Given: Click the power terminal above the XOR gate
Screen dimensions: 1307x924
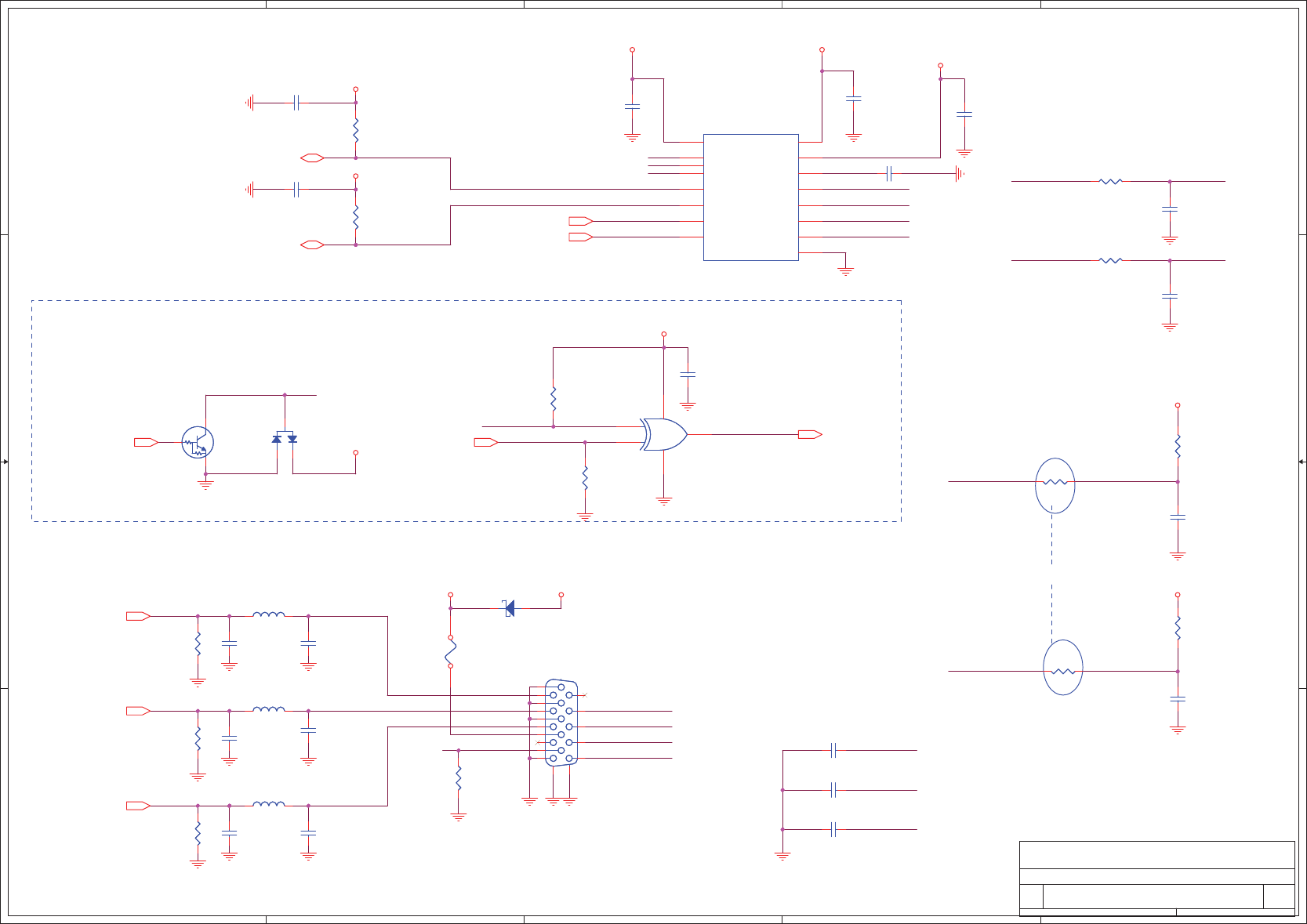Looking at the screenshot, I should 664,334.
